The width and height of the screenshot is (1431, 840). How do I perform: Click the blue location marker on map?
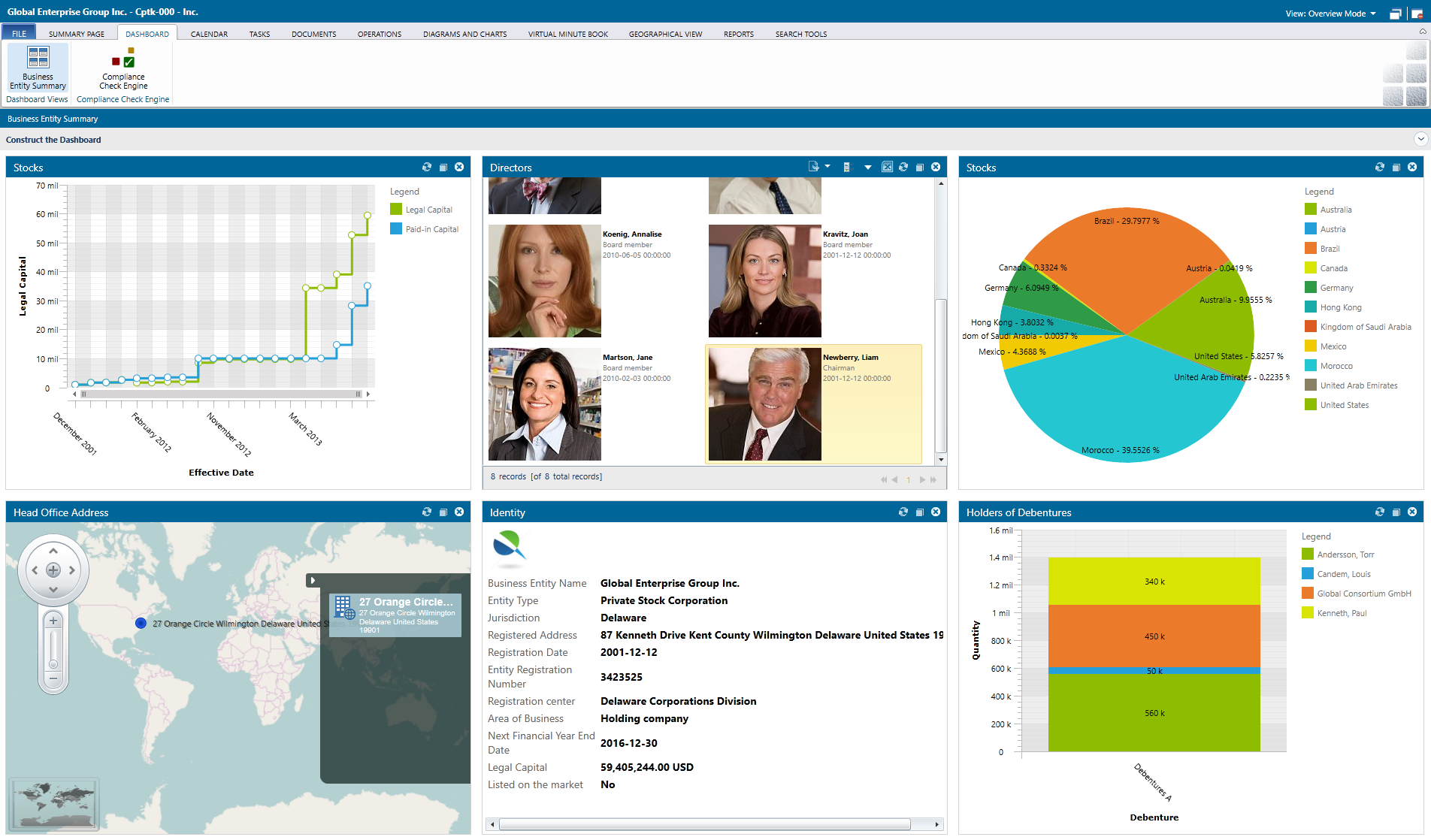141,623
